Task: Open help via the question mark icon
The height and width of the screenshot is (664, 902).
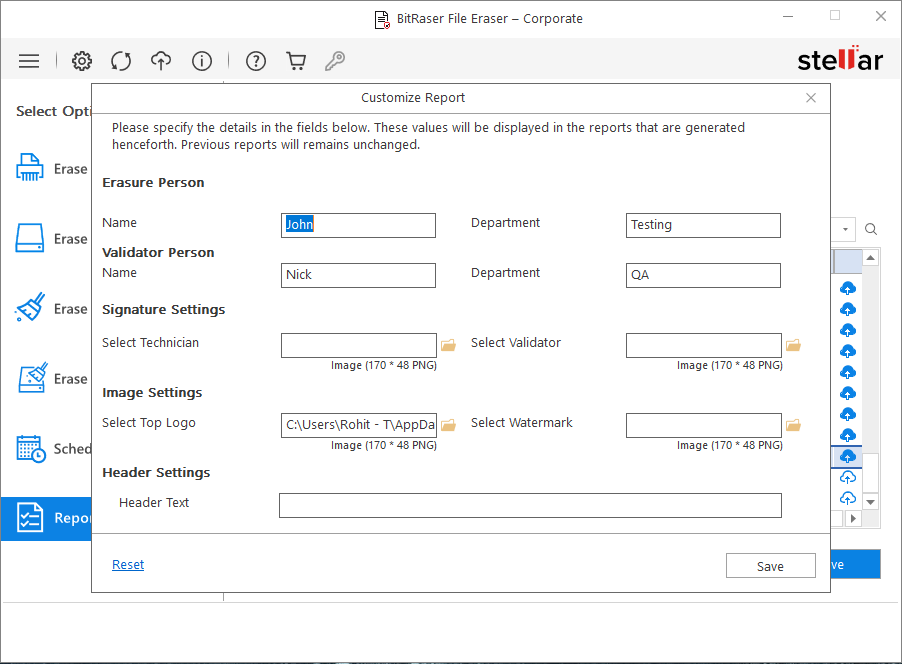Action: [256, 61]
